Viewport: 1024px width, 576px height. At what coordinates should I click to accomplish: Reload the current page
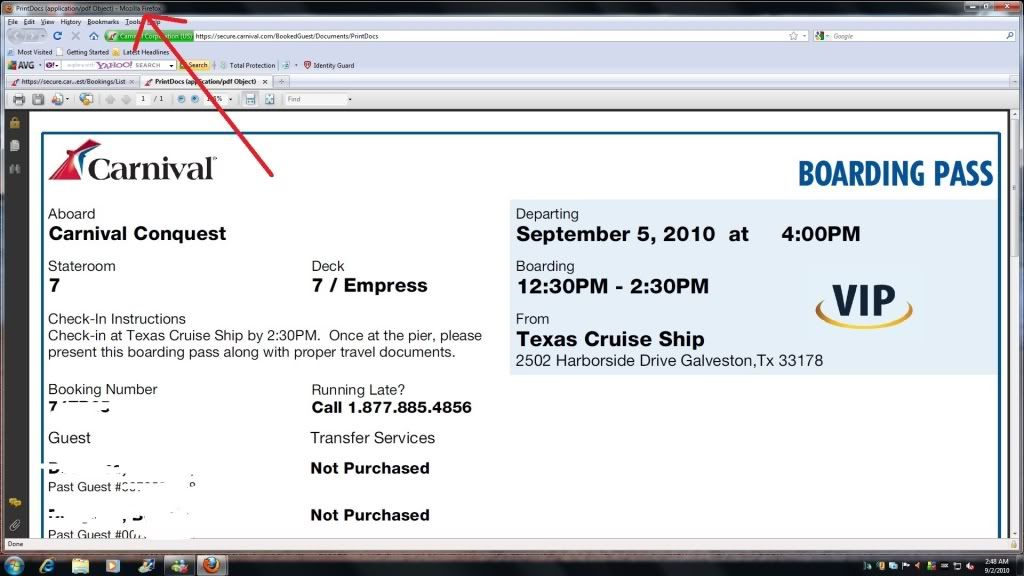(x=57, y=36)
